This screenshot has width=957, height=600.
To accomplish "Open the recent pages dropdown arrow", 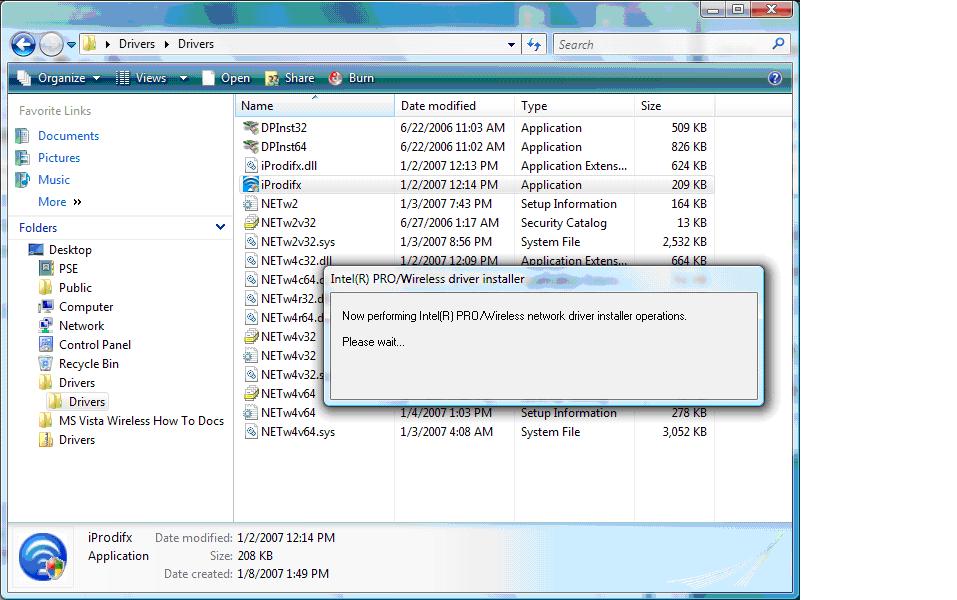I will pyautogui.click(x=71, y=45).
